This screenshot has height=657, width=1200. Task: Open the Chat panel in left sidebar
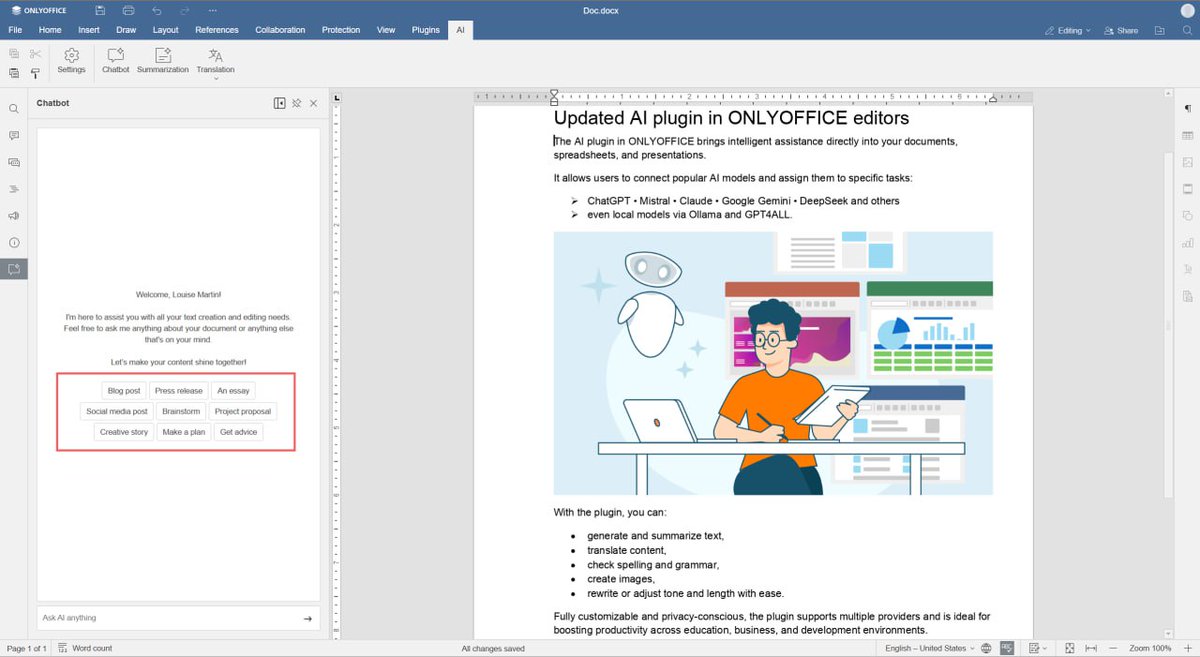[x=14, y=162]
